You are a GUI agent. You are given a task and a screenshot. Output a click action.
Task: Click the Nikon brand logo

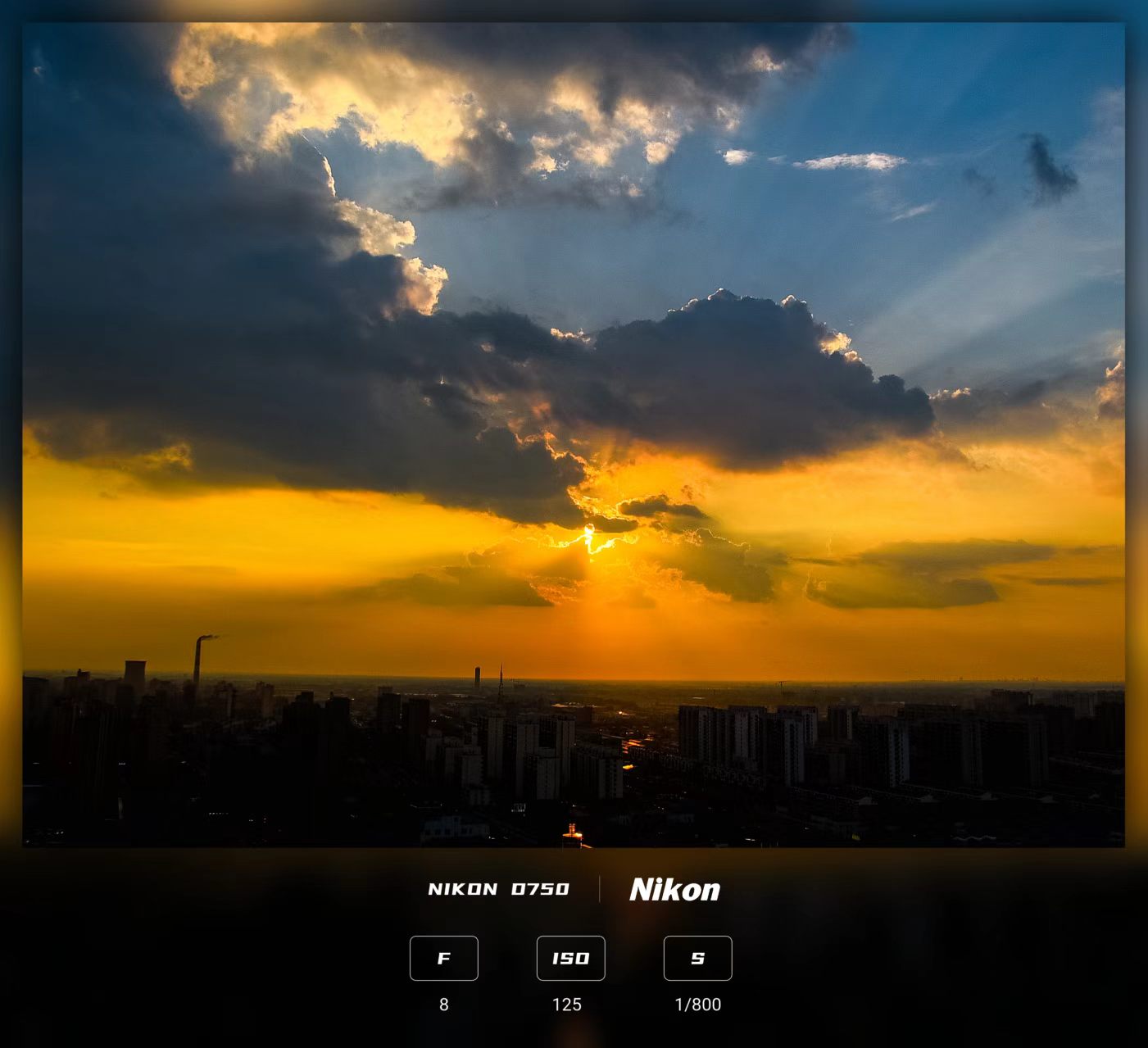[x=674, y=890]
